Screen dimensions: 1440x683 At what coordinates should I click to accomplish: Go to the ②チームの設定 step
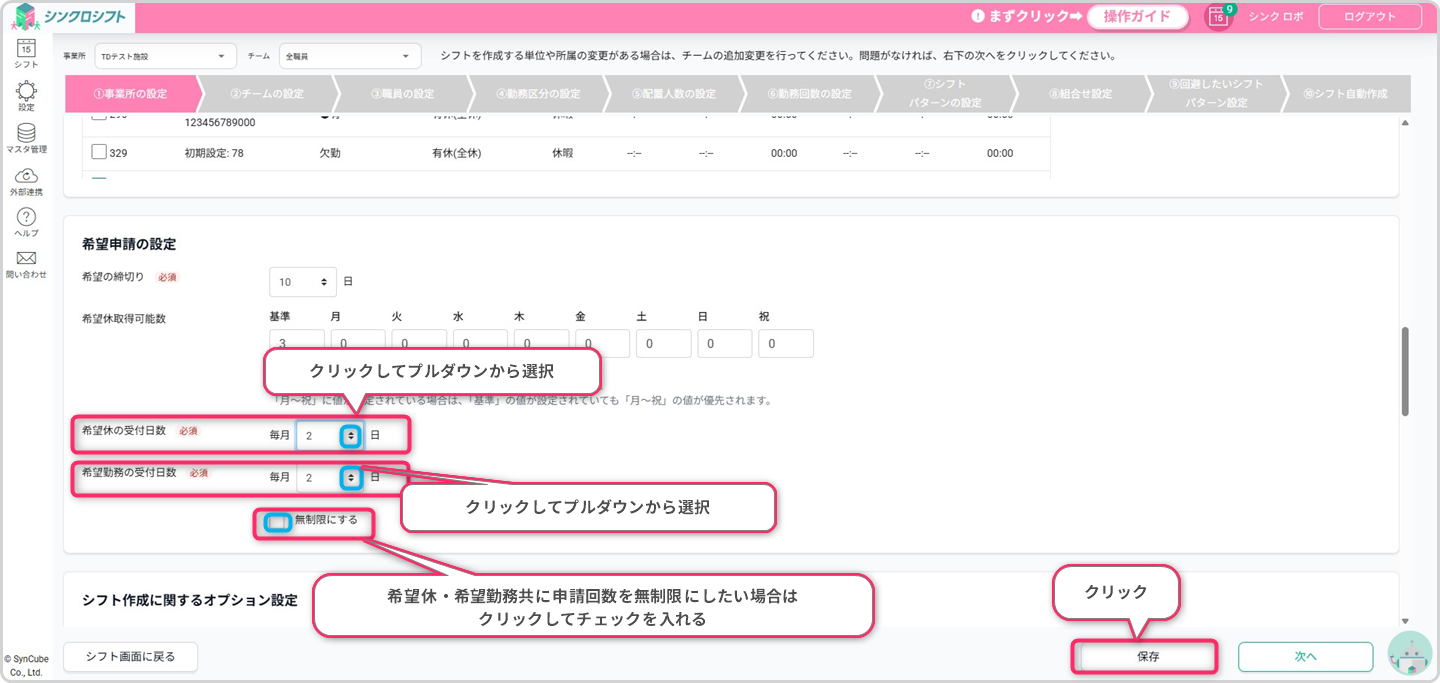coord(266,94)
